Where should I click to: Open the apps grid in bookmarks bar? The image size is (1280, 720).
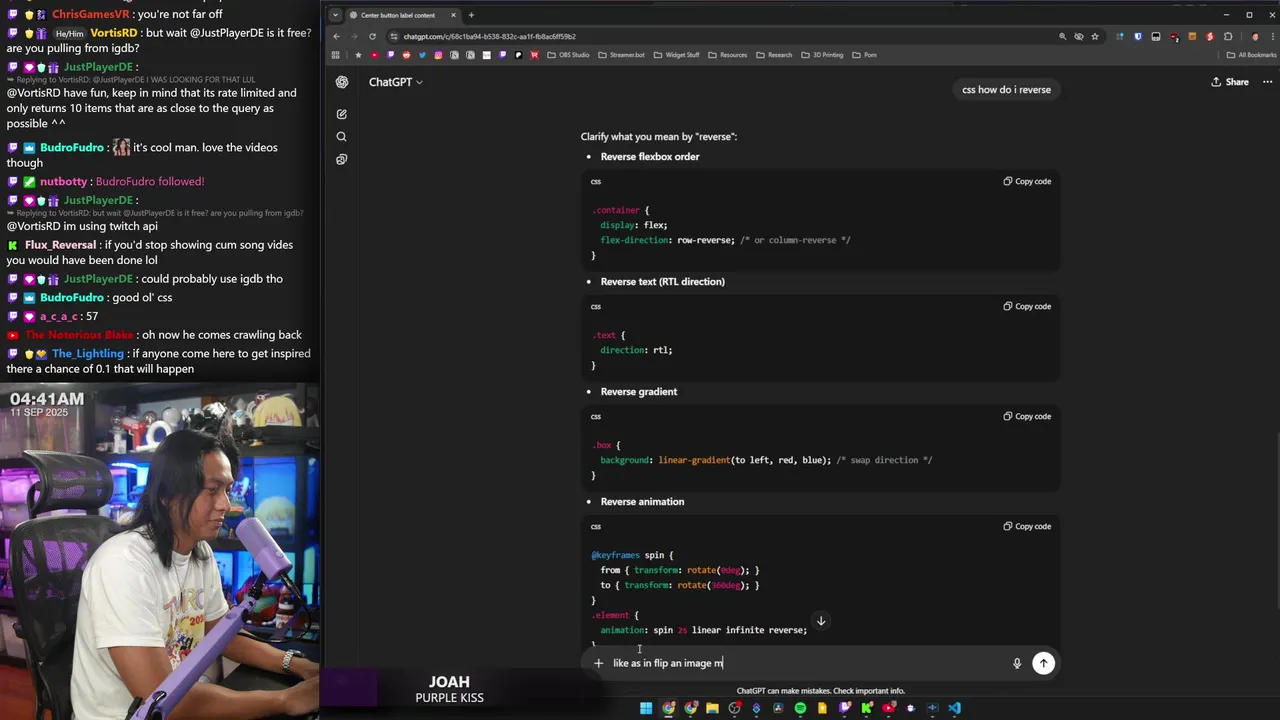coord(336,55)
